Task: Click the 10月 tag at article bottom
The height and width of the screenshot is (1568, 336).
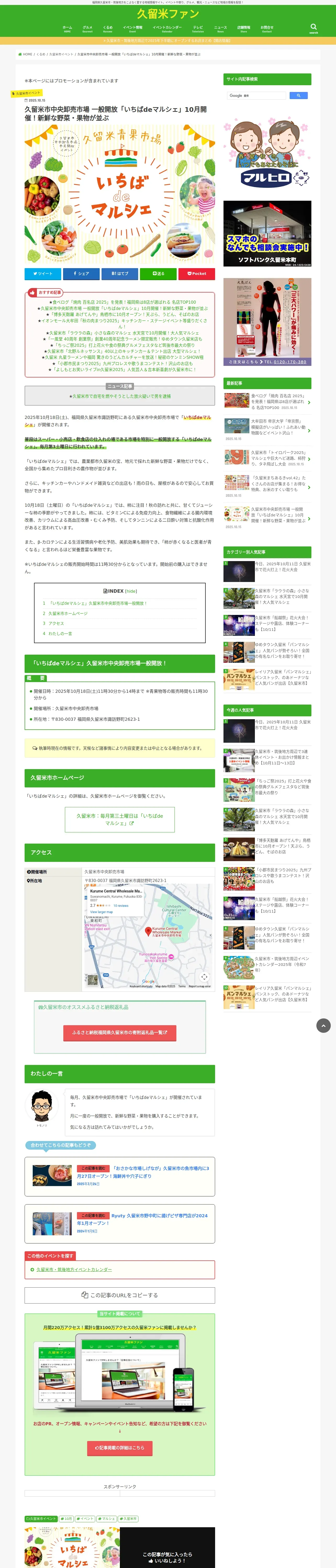Action: click(x=66, y=1519)
